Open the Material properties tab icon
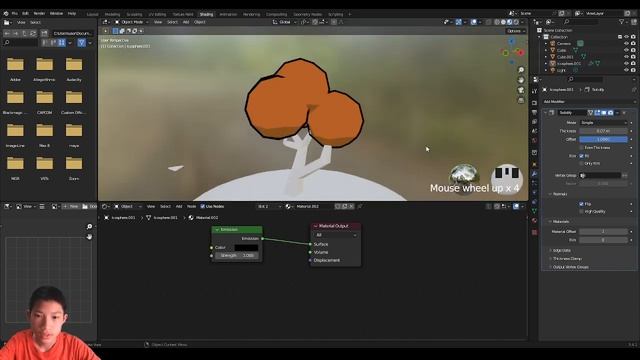The image size is (640, 360). pyautogui.click(x=534, y=220)
